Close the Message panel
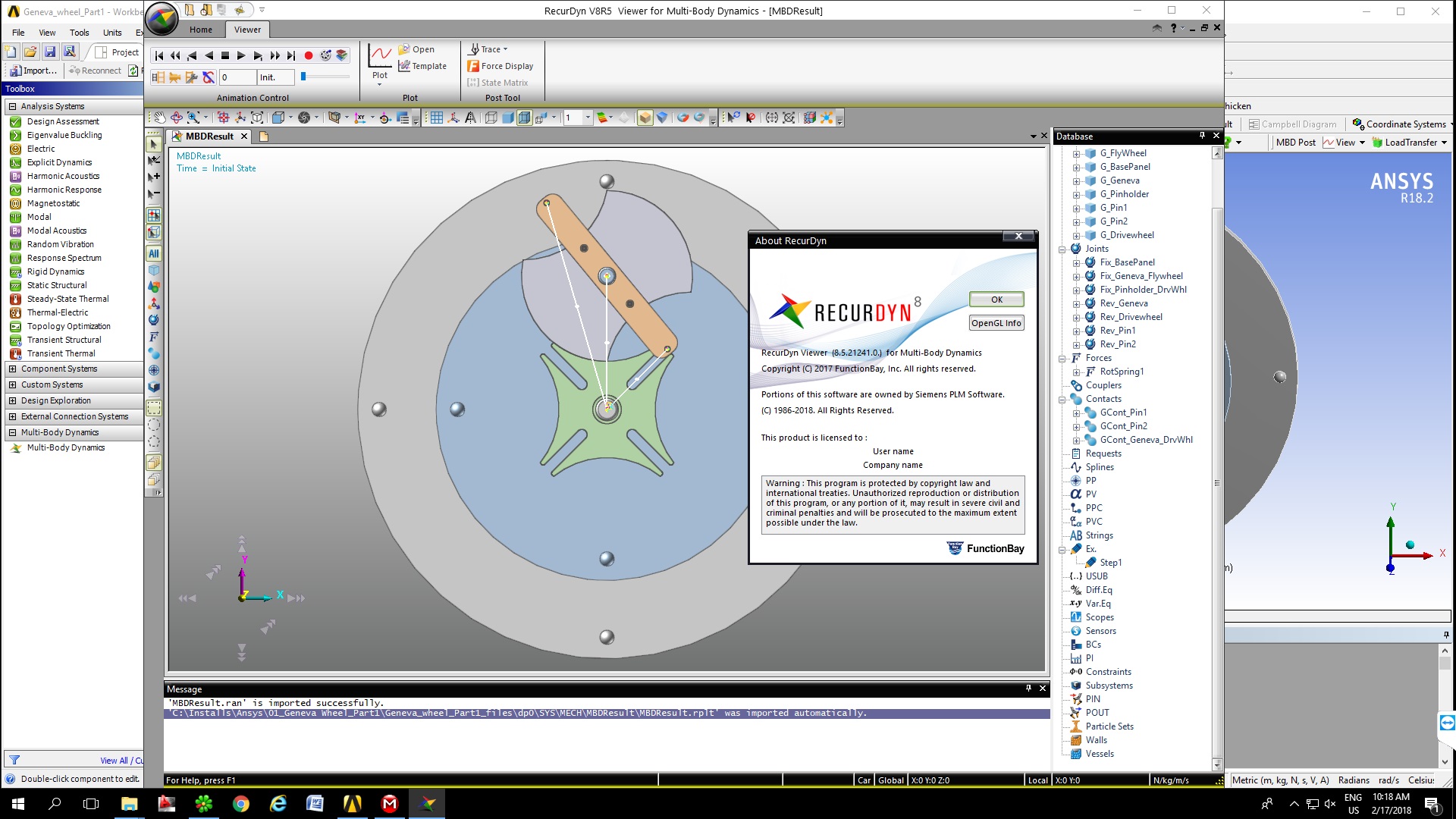Image resolution: width=1456 pixels, height=819 pixels. coord(1043,688)
